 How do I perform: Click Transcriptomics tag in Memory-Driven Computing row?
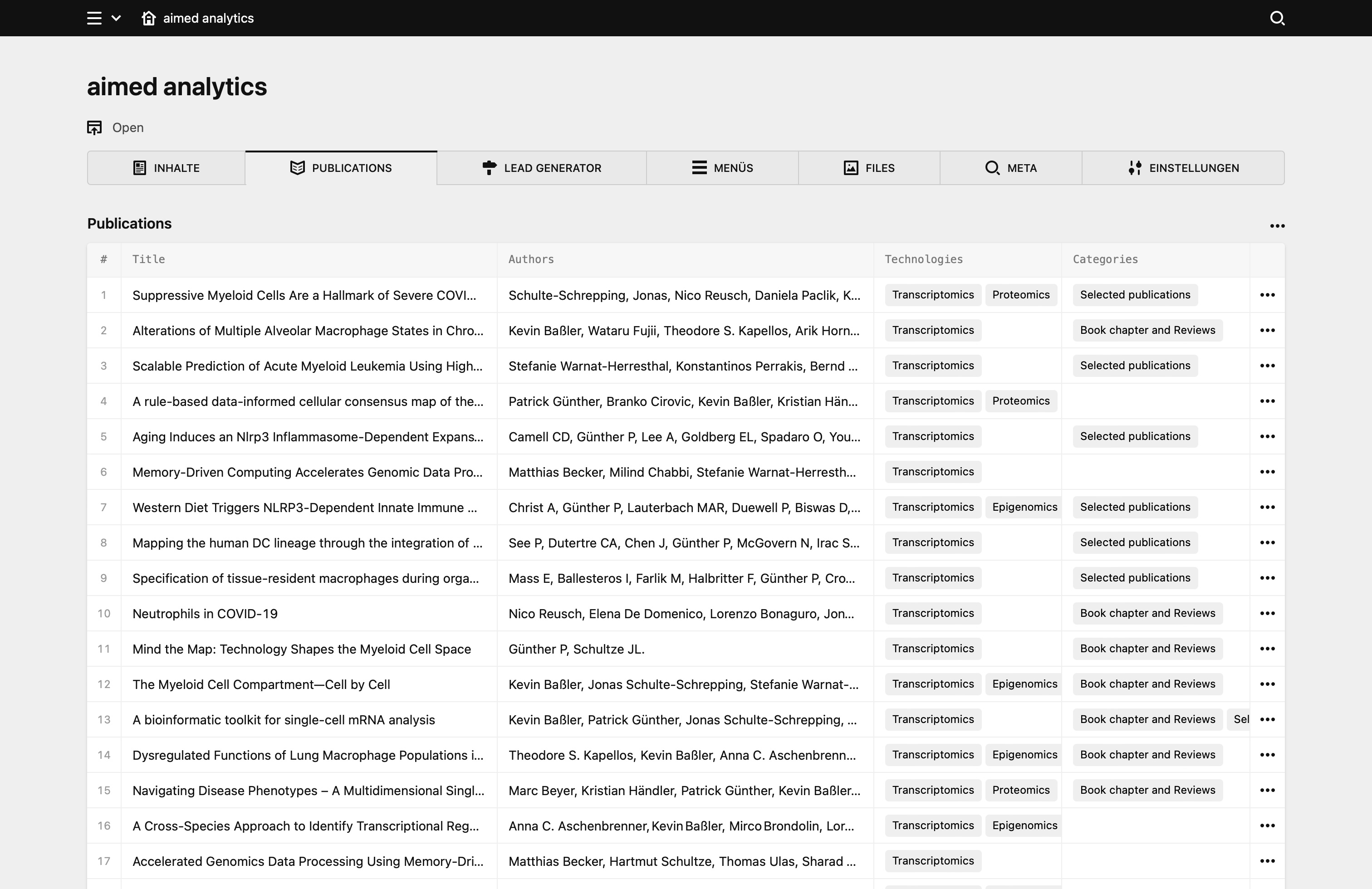pos(933,472)
